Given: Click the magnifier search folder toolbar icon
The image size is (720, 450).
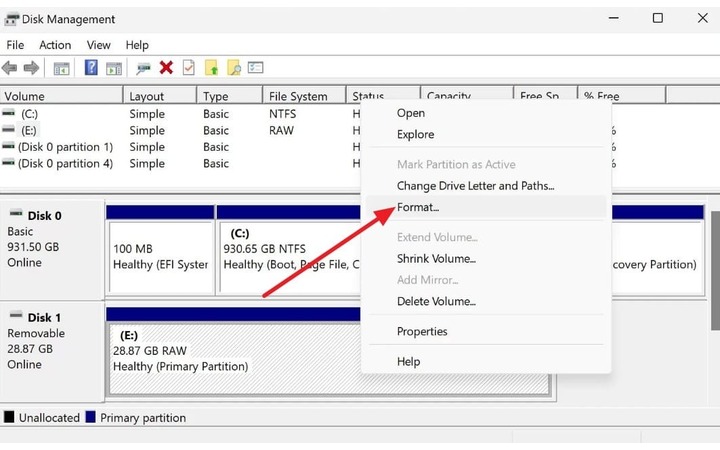Looking at the screenshot, I should tap(234, 68).
